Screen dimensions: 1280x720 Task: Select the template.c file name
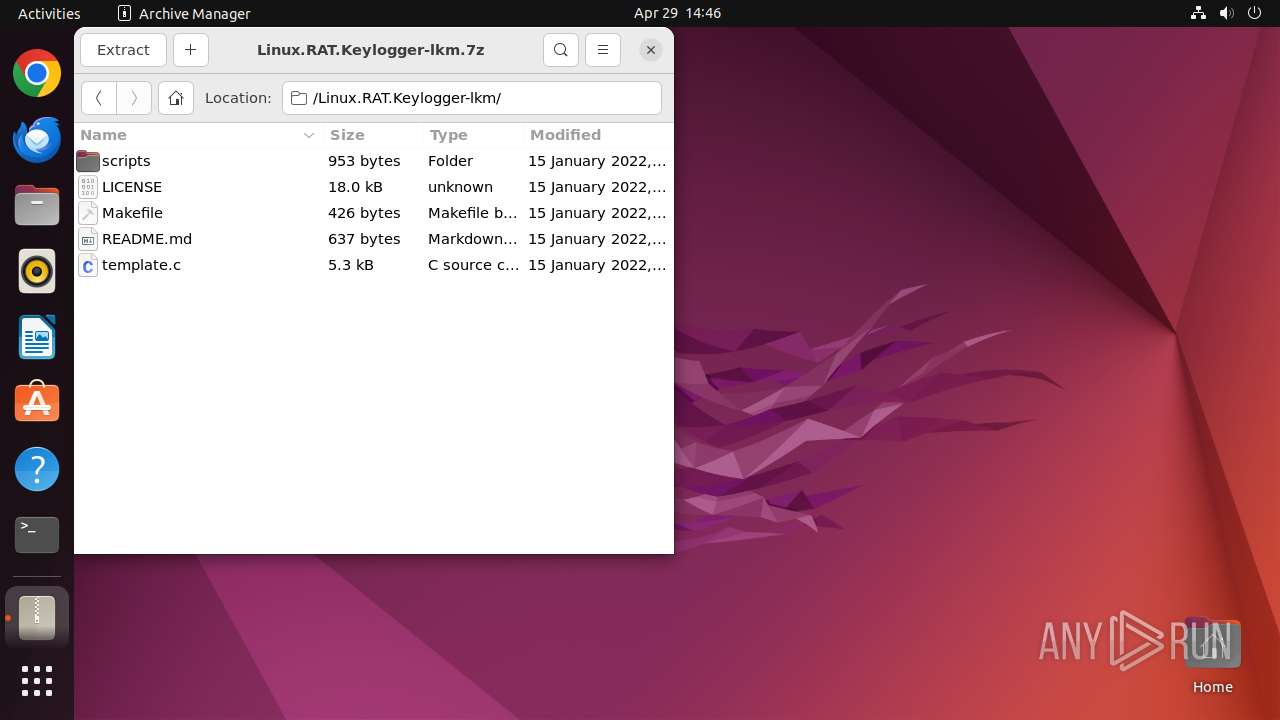[141, 265]
